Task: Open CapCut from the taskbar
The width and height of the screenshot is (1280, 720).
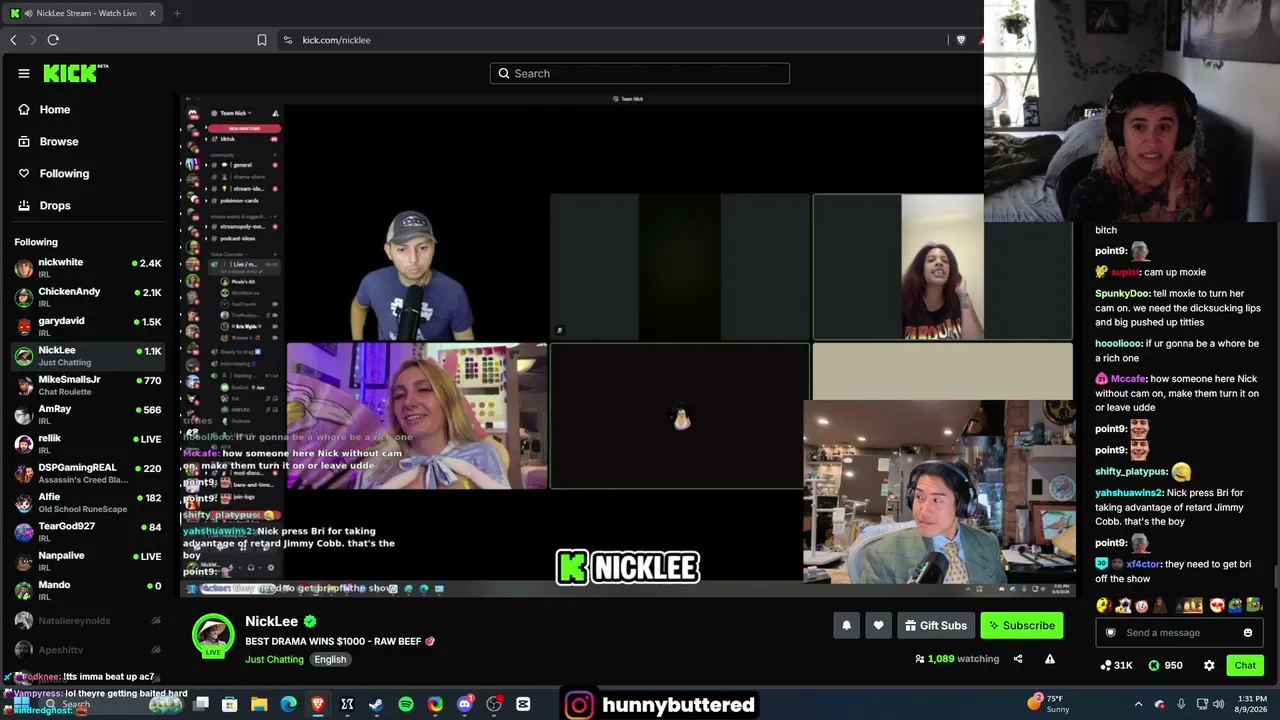Action: click(523, 705)
